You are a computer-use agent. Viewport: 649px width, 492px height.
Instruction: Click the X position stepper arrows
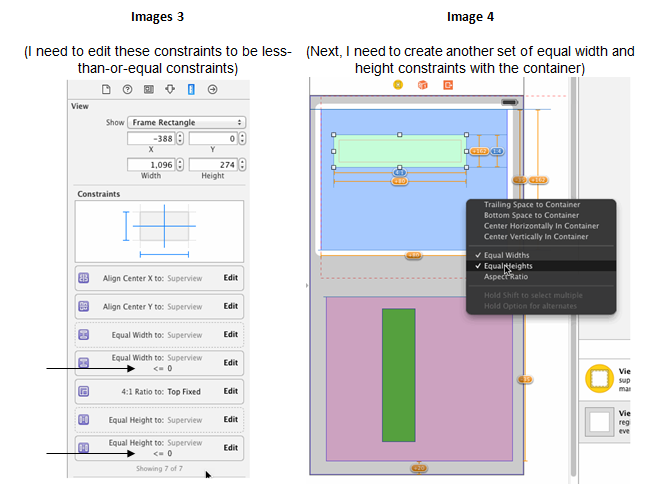[x=182, y=139]
